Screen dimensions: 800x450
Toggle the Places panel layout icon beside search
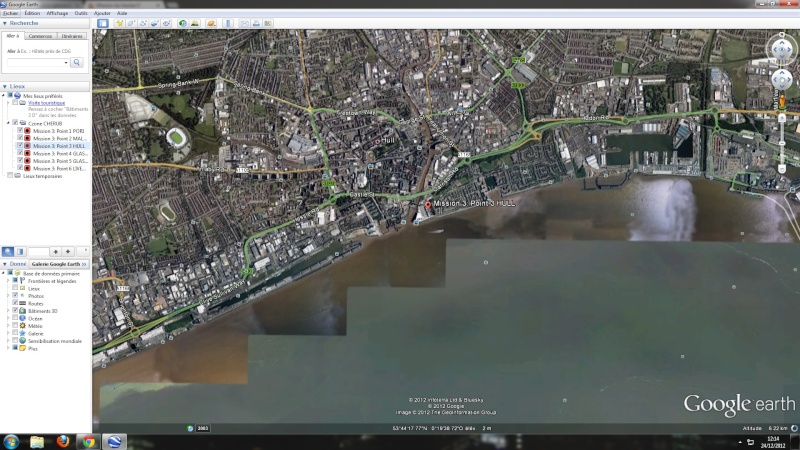pos(20,252)
